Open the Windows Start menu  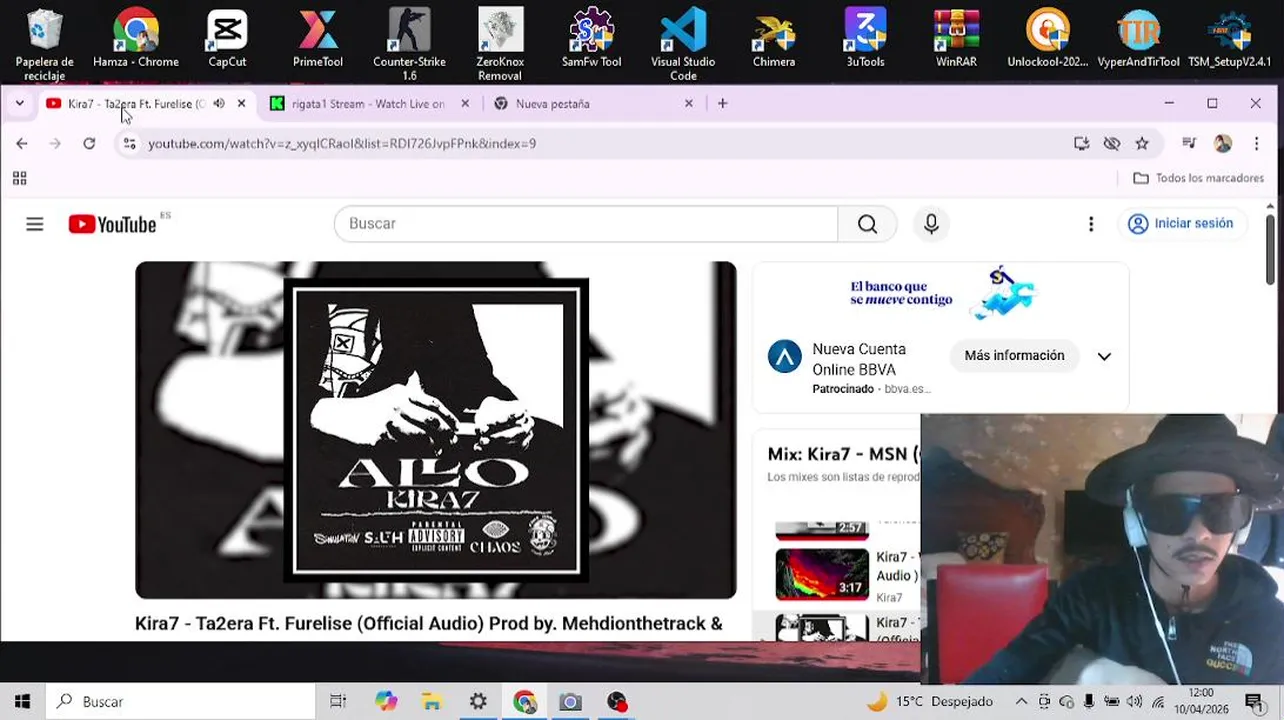point(22,702)
